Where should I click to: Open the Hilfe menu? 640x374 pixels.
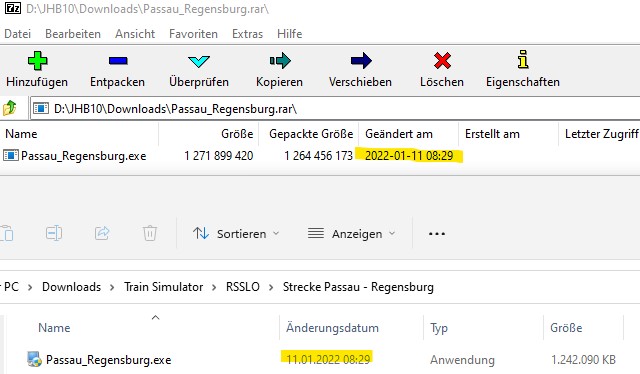coord(289,34)
